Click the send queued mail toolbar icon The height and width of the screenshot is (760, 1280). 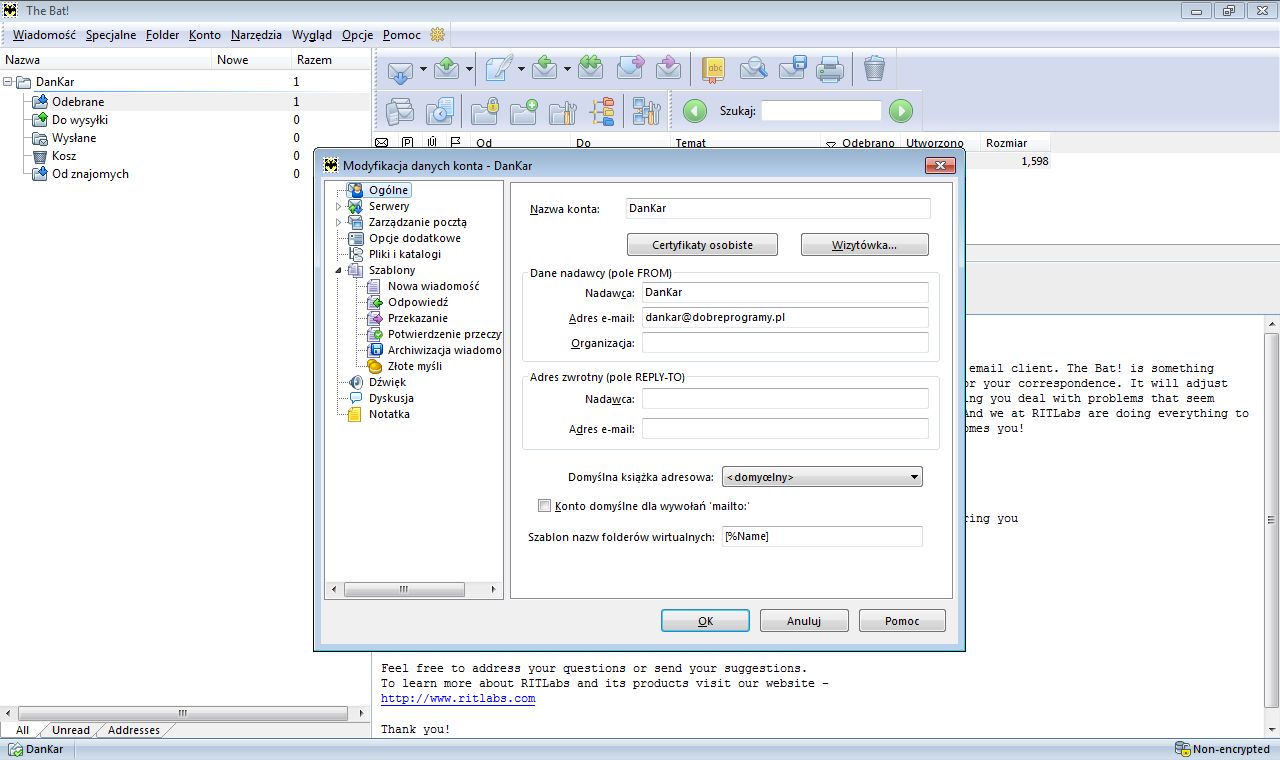(x=447, y=69)
